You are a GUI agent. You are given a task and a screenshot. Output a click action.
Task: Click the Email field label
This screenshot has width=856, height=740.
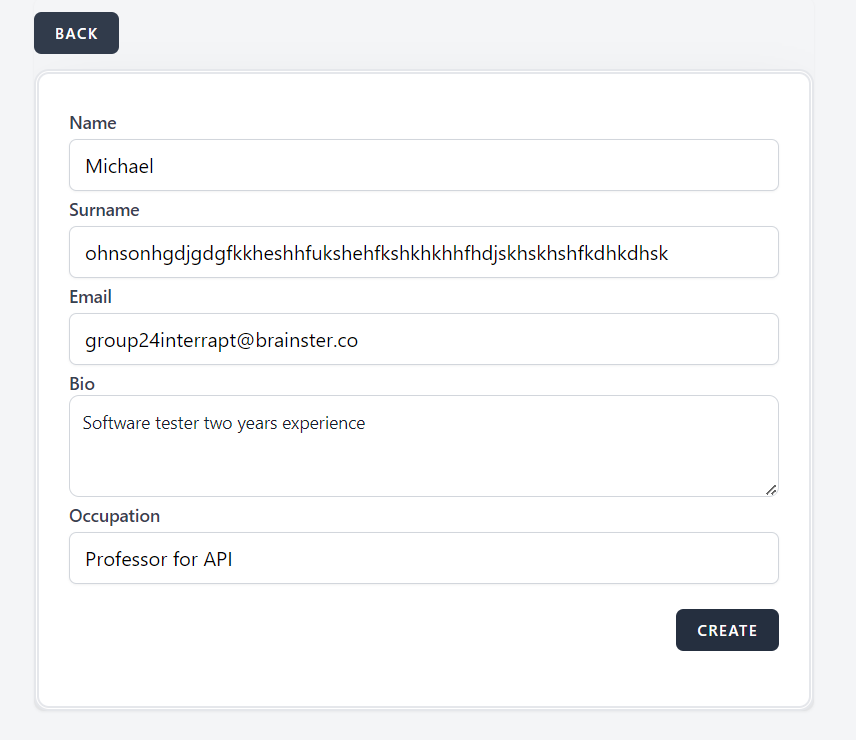(x=90, y=297)
